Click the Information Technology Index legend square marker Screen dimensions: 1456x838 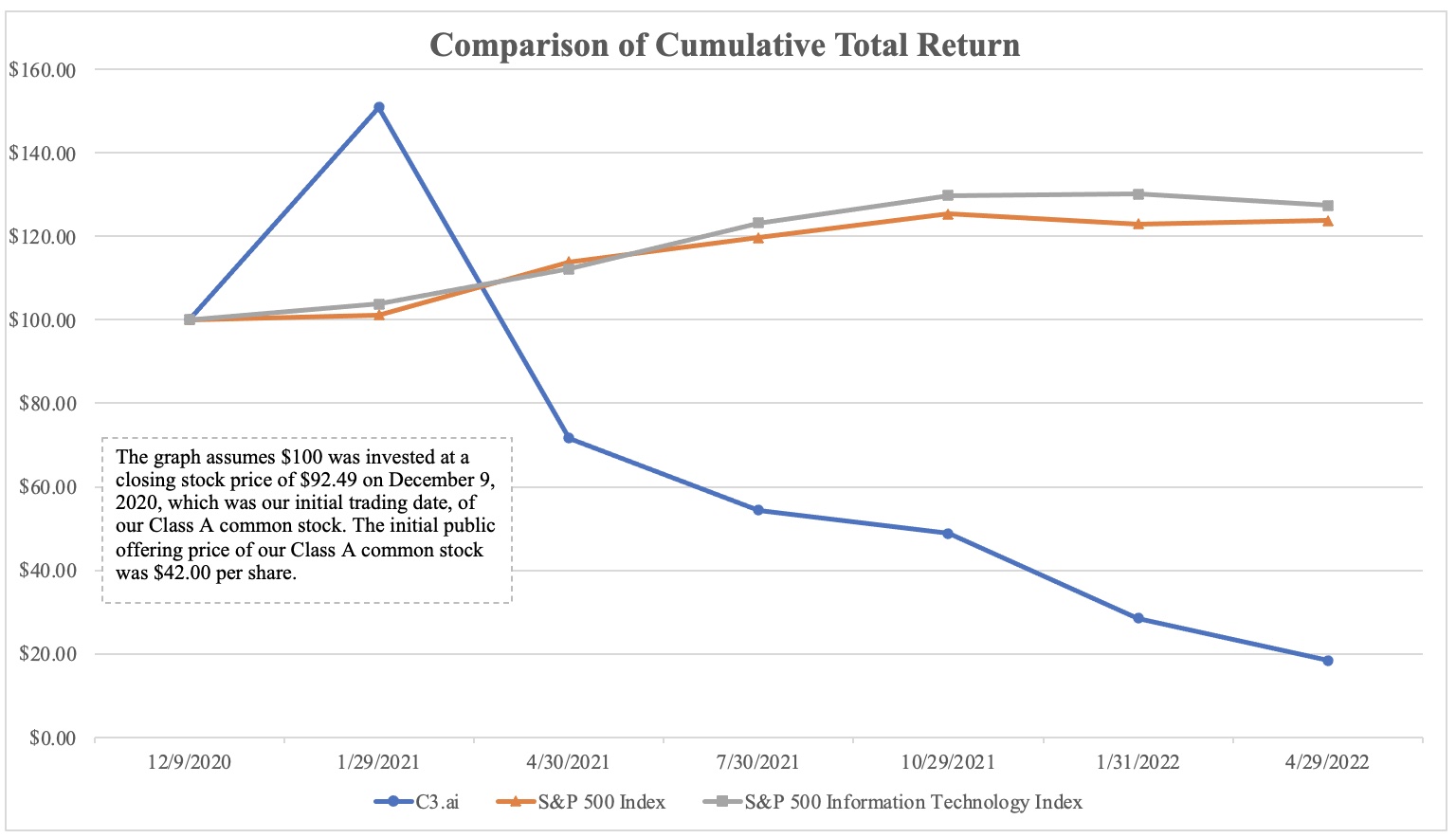[722, 802]
